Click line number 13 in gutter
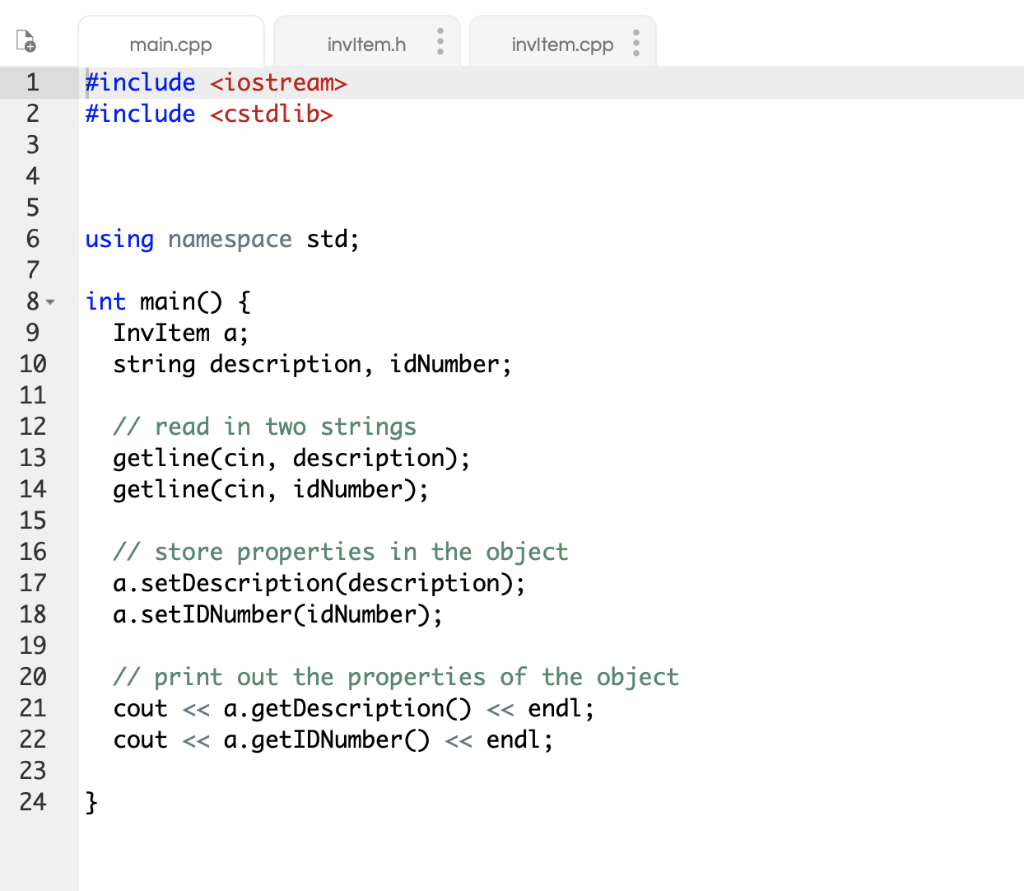1024x891 pixels. pyautogui.click(x=33, y=457)
